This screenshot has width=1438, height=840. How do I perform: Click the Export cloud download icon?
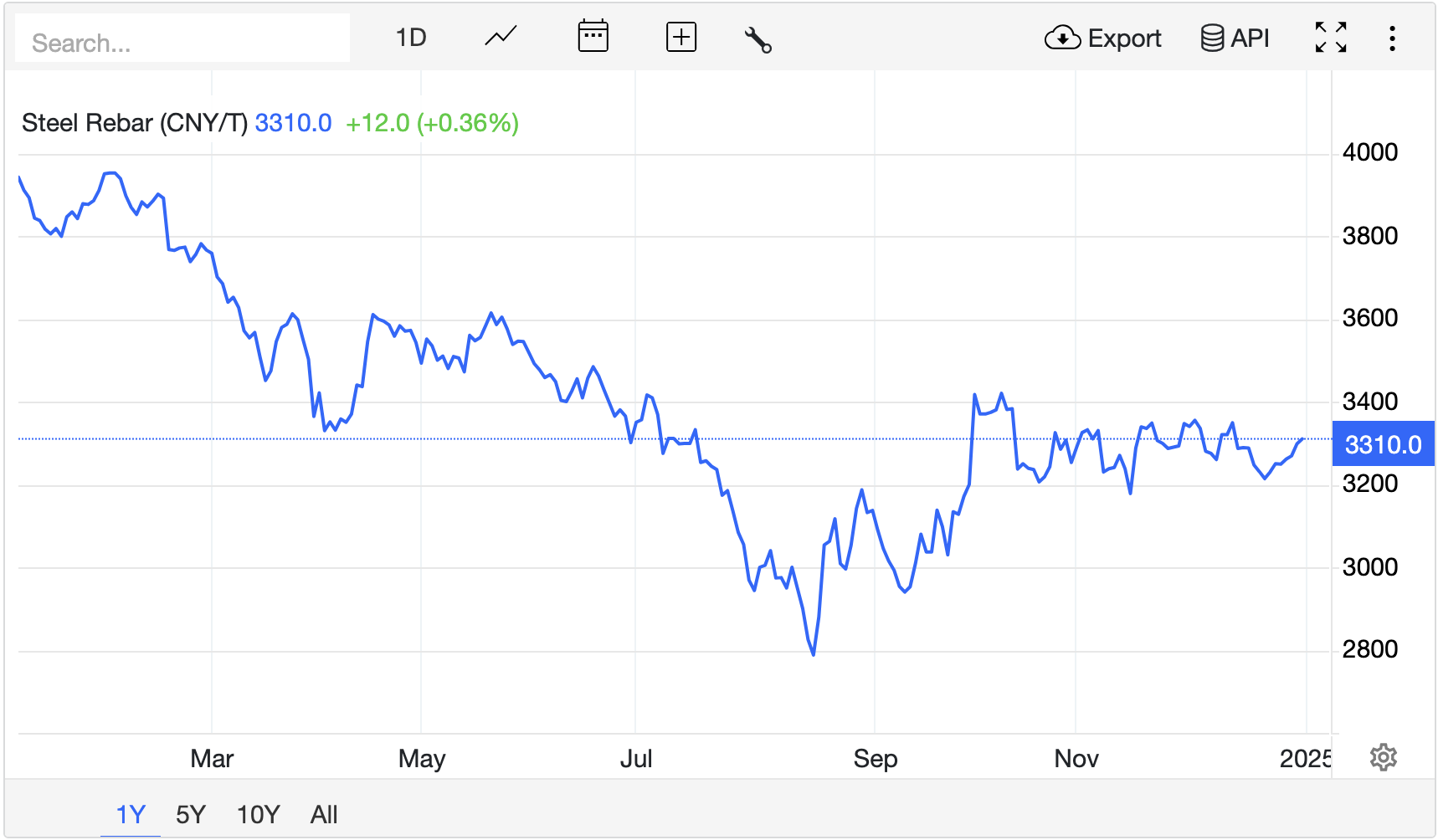click(x=1062, y=38)
